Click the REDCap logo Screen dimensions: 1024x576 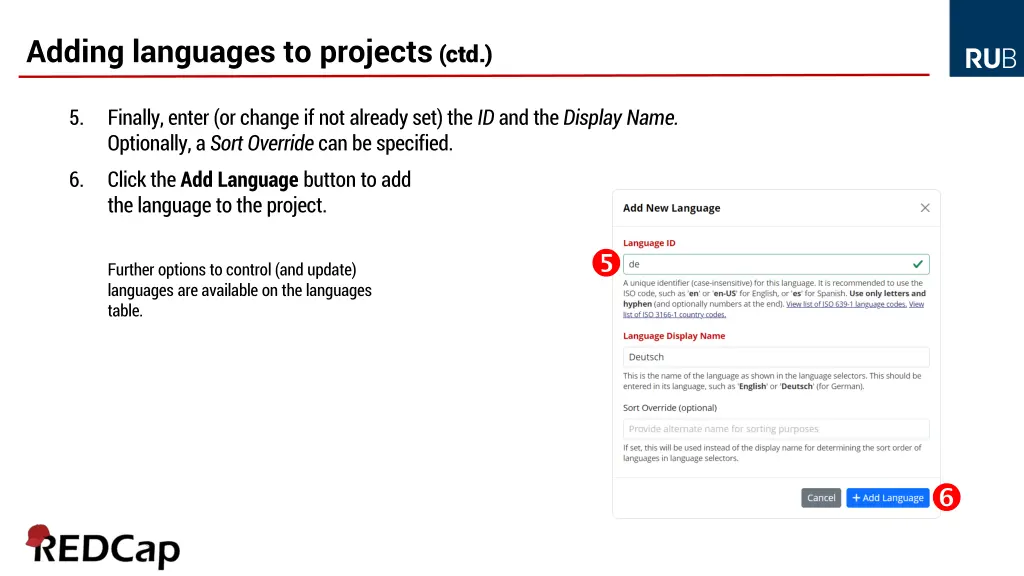[103, 547]
